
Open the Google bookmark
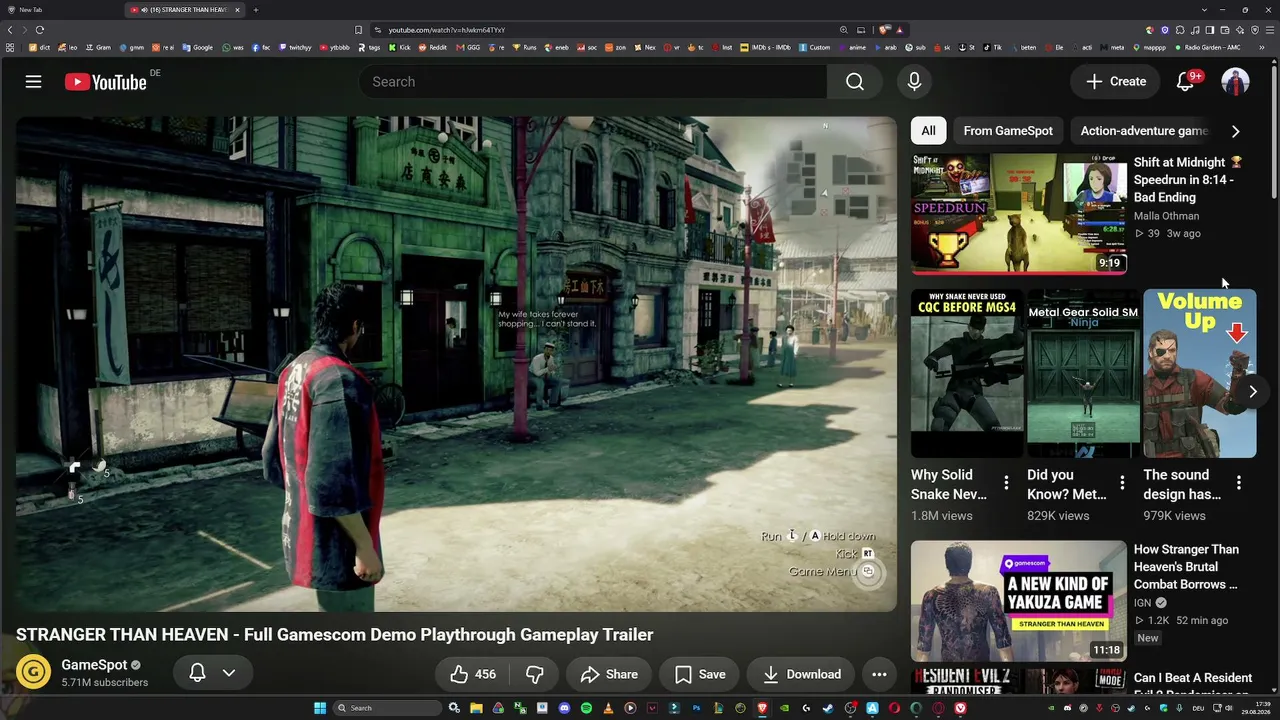[x=197, y=47]
